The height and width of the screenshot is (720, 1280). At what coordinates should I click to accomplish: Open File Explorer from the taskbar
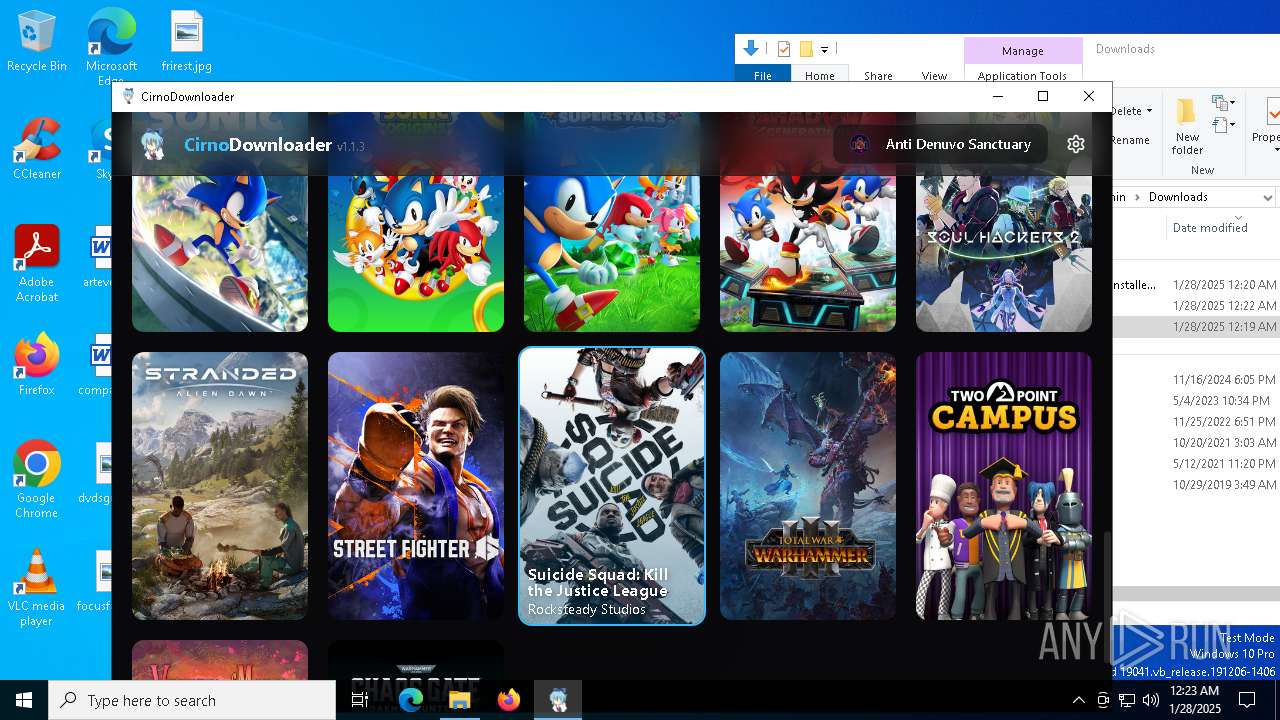(460, 700)
